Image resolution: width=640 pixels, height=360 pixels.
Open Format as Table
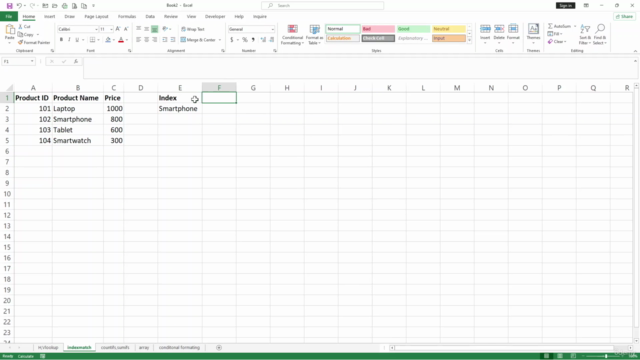tap(314, 34)
